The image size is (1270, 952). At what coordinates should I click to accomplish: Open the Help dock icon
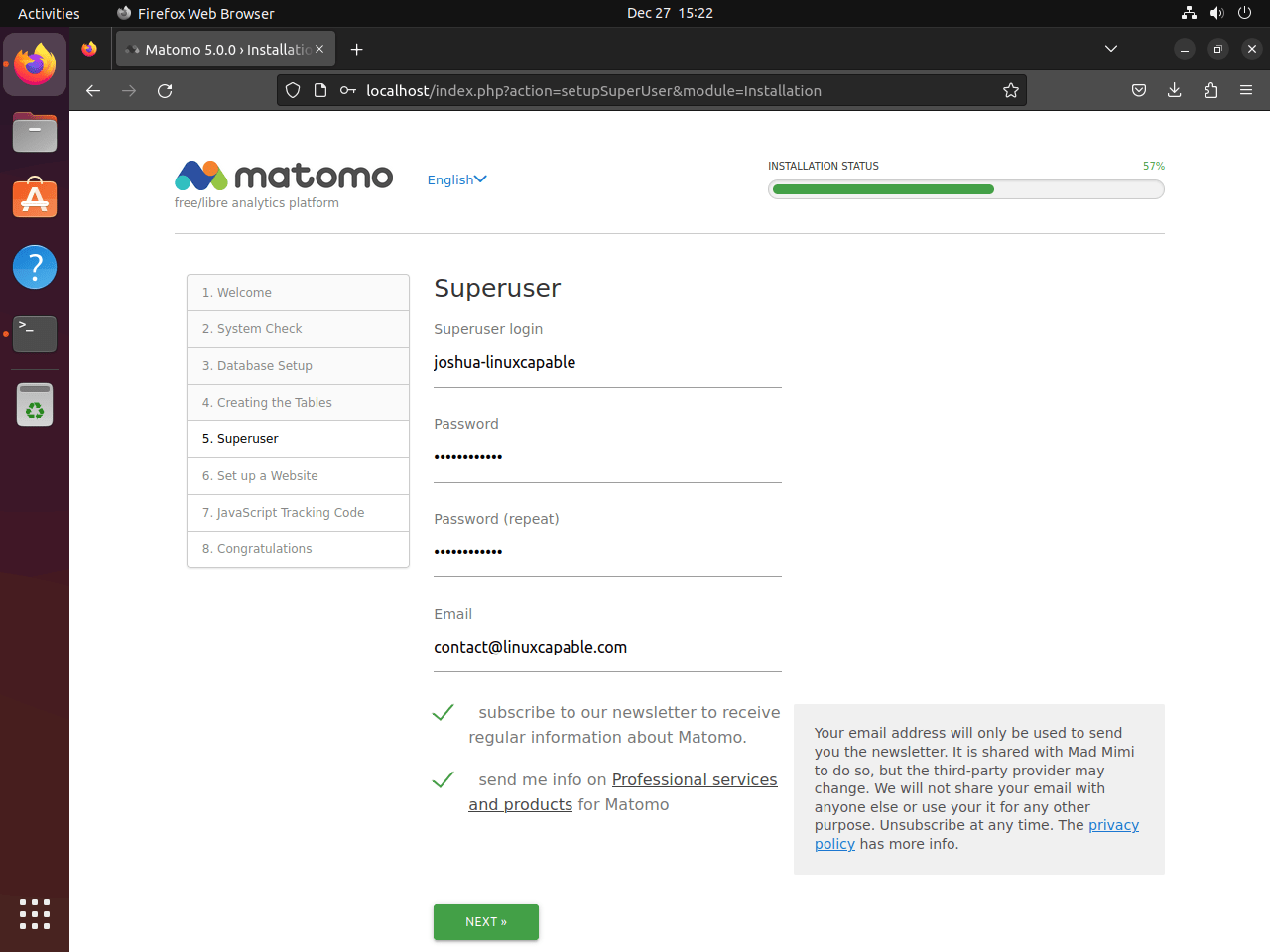click(35, 267)
